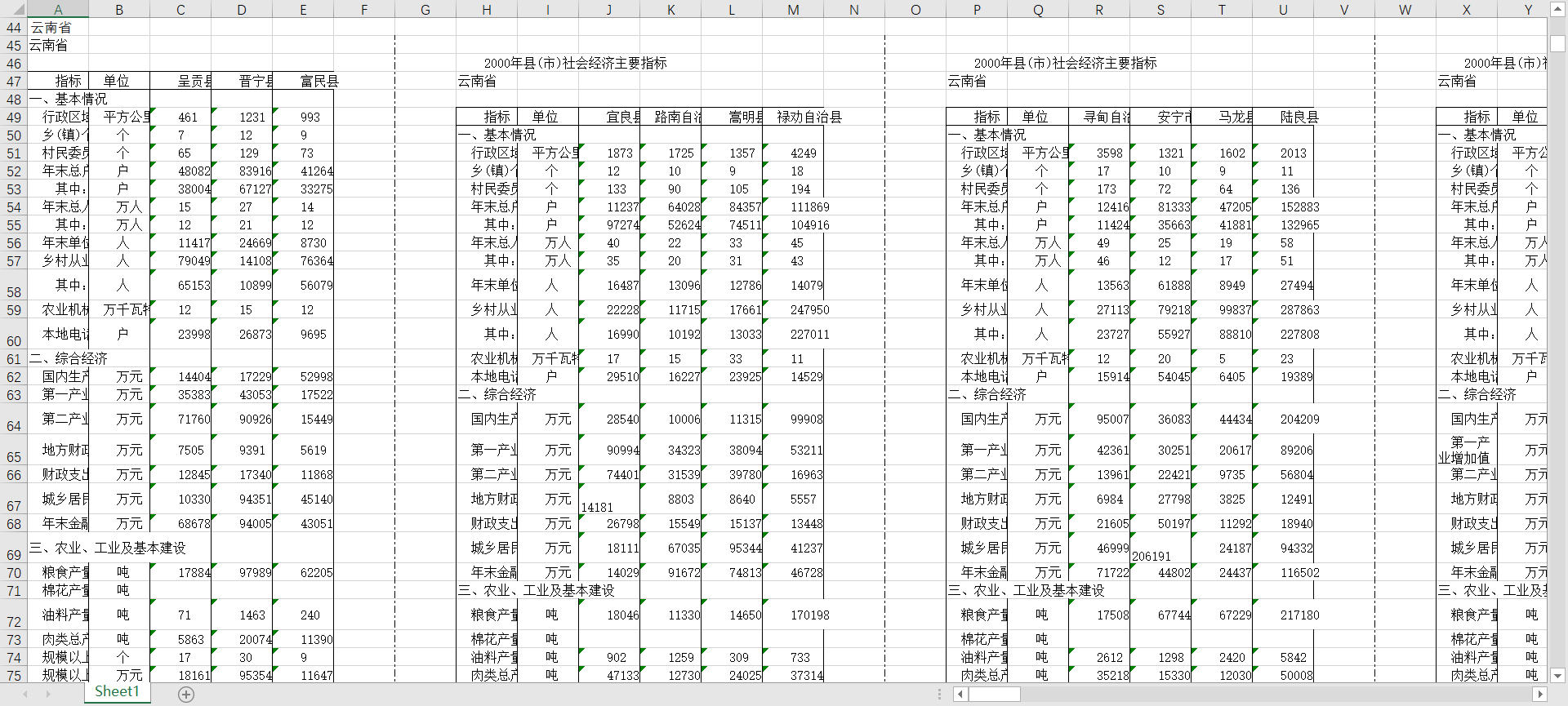Screen dimensions: 1568x706
Task: Click the cell with value 204209
Action: pyautogui.click(x=1283, y=419)
